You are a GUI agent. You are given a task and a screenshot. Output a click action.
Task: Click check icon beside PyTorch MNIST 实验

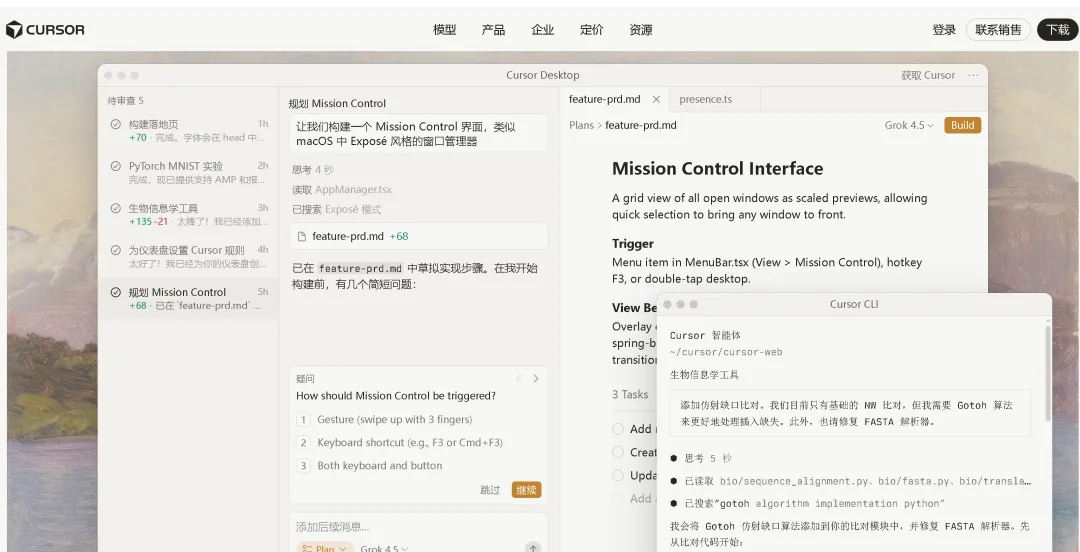[x=116, y=166]
